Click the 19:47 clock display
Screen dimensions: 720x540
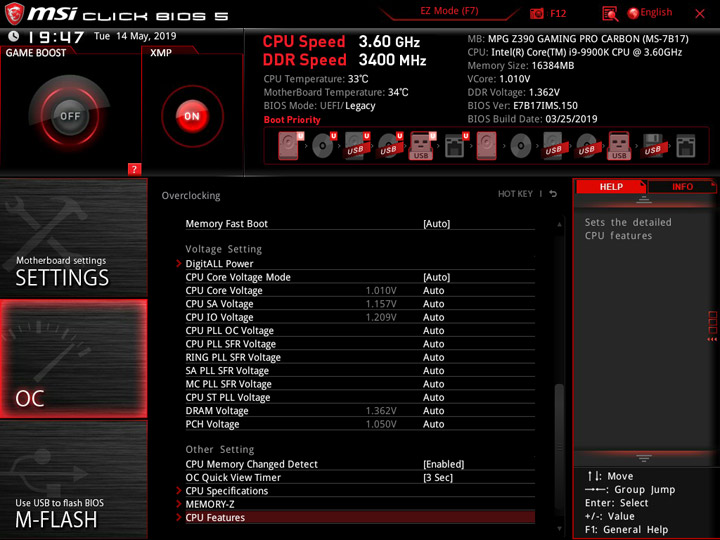[x=55, y=37]
